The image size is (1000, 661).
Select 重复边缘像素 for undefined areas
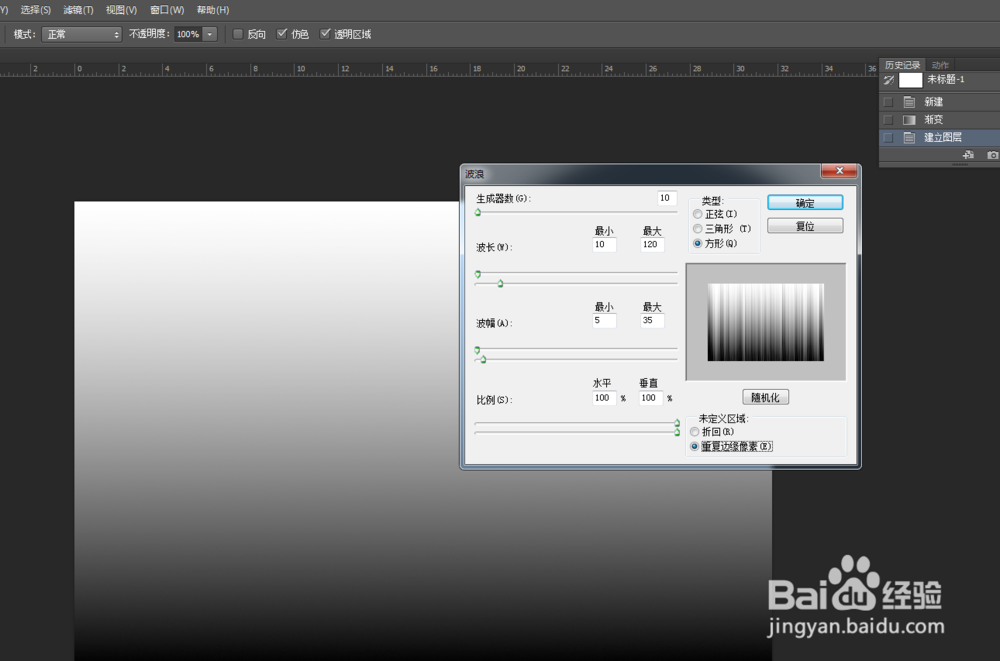695,447
